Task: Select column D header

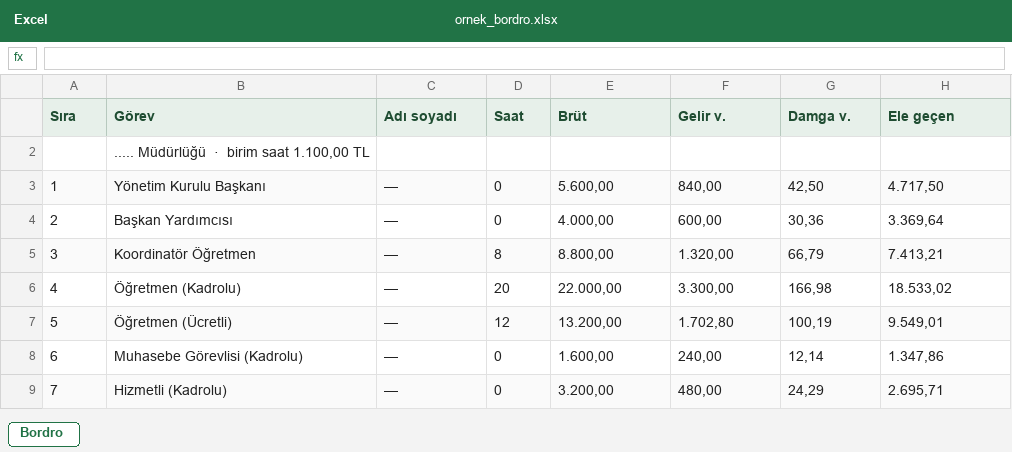Action: pos(518,87)
